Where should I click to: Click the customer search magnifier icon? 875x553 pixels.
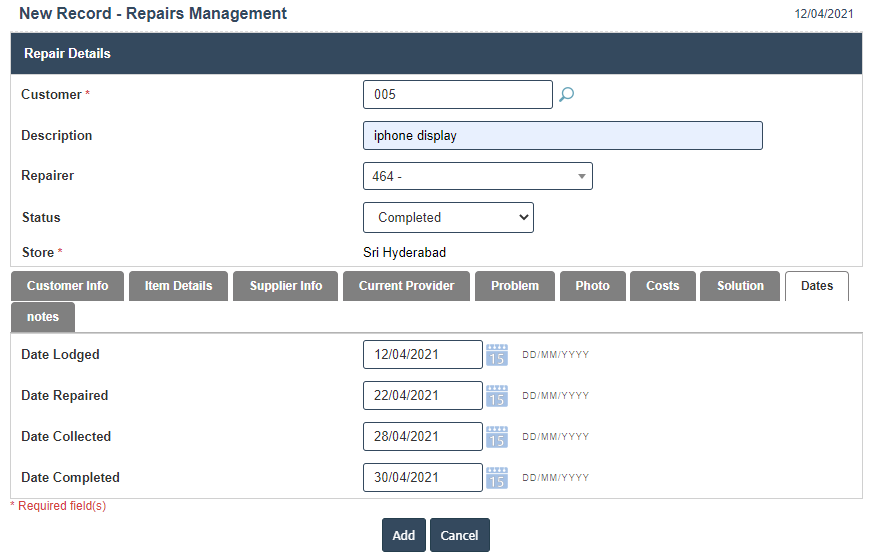coord(566,95)
